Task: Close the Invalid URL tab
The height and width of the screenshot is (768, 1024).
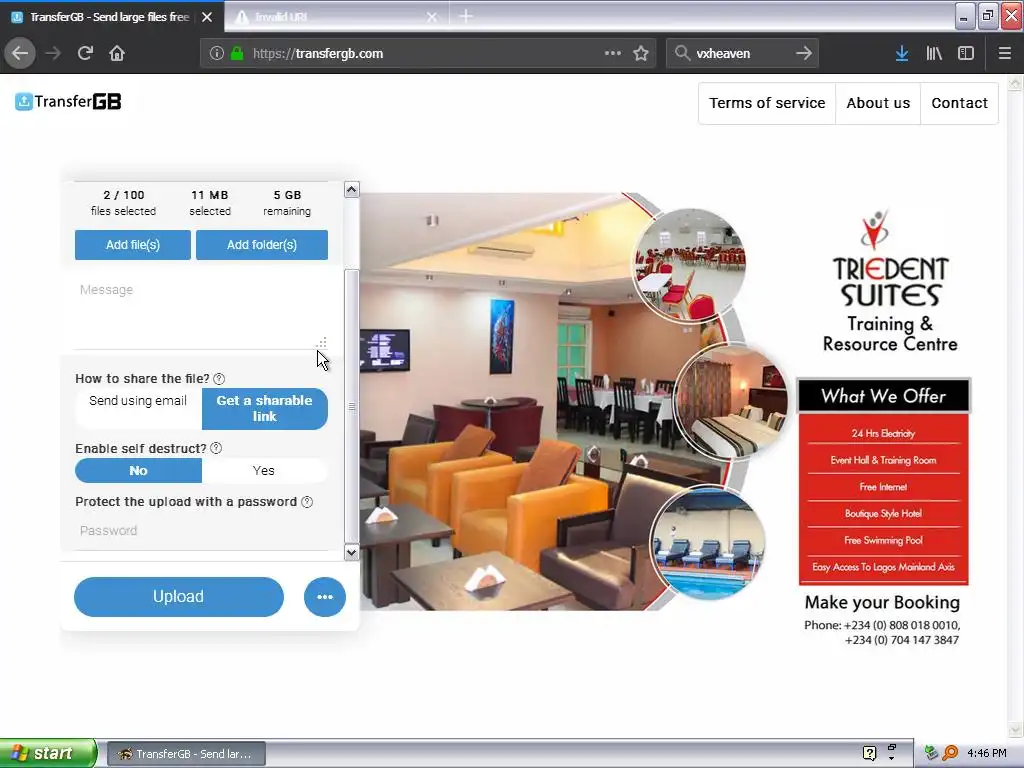Action: point(432,17)
